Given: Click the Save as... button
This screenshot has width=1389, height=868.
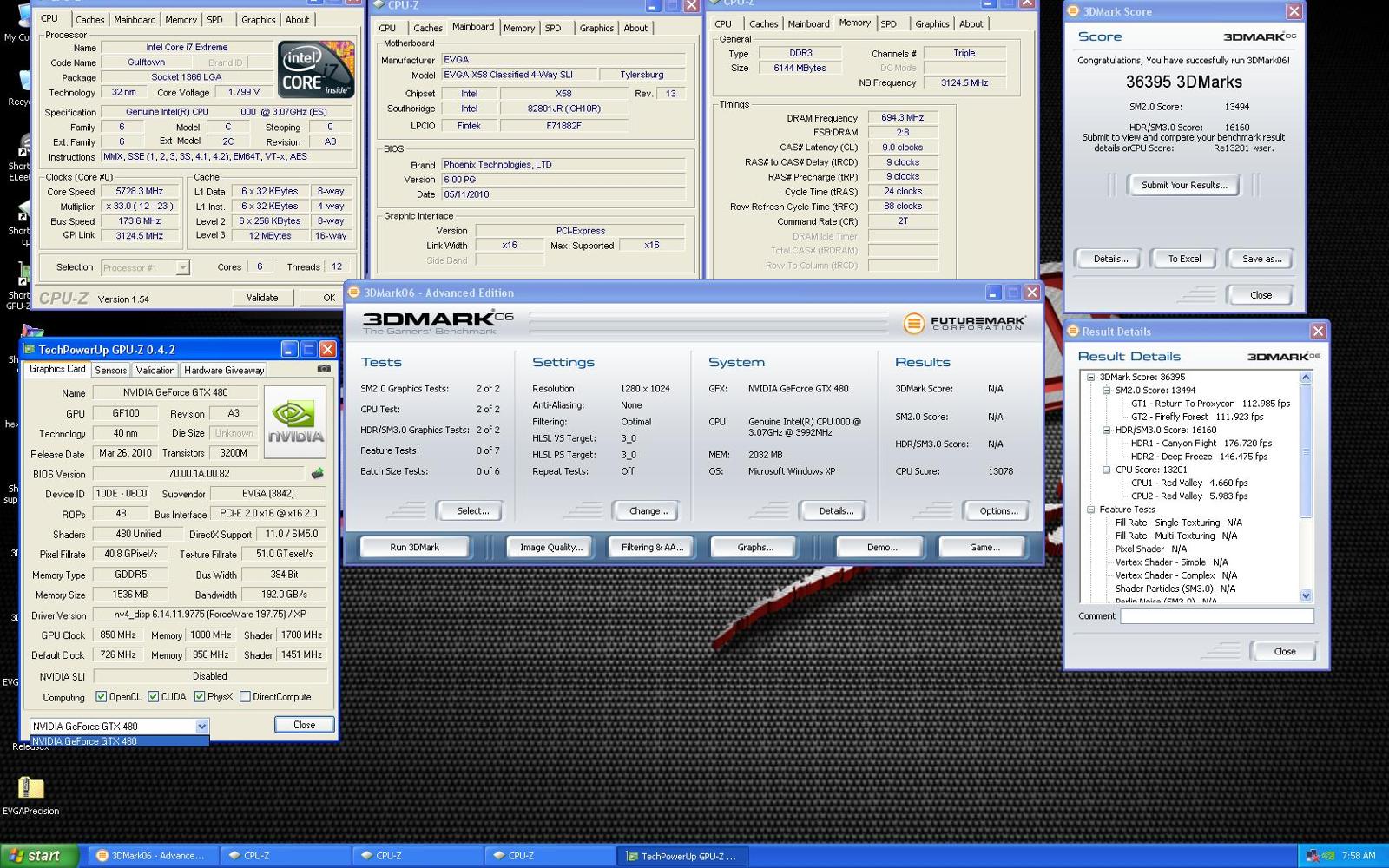Looking at the screenshot, I should tap(1261, 259).
